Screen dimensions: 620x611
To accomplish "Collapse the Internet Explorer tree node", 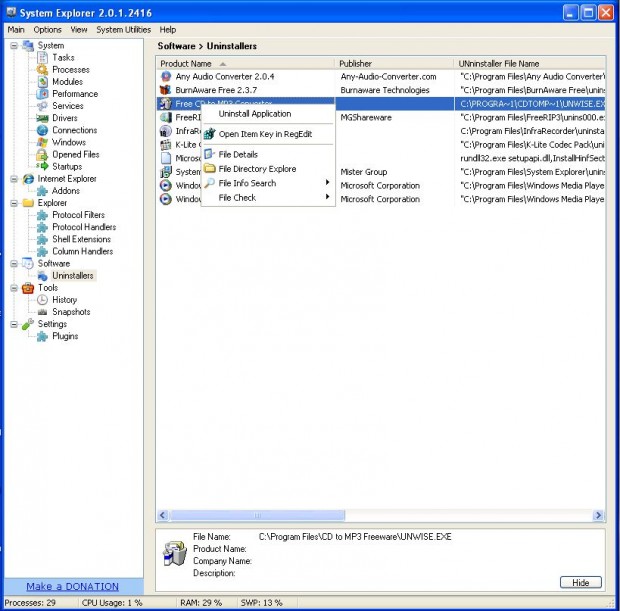I will click(x=14, y=179).
